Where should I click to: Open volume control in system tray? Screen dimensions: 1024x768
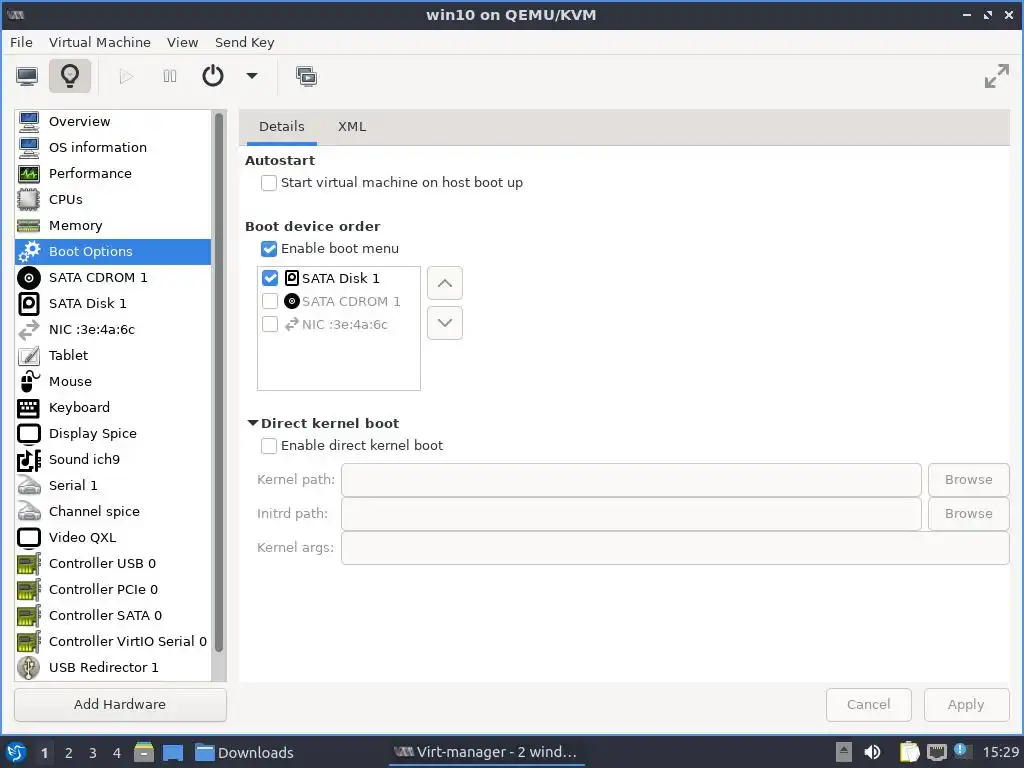click(872, 752)
